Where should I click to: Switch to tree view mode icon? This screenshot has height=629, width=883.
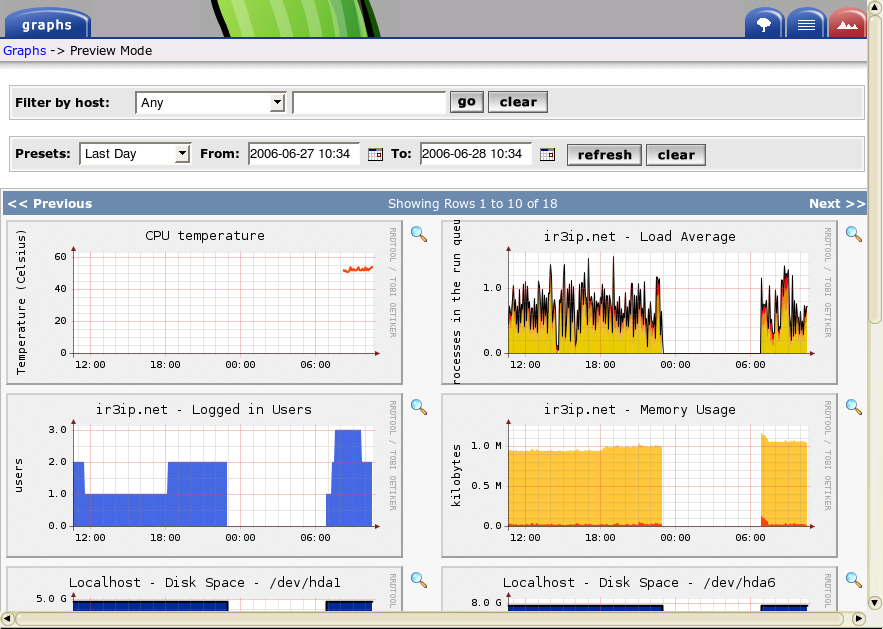tap(764, 24)
